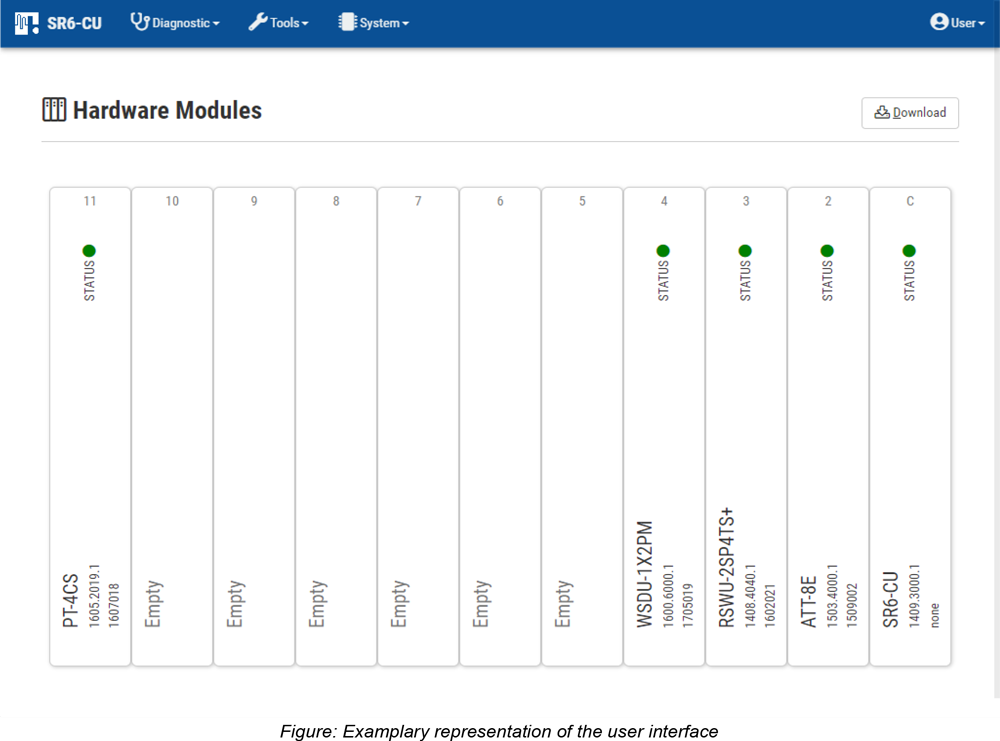Image resolution: width=1000 pixels, height=741 pixels.
Task: Open the System dropdown menu
Action: click(x=384, y=23)
